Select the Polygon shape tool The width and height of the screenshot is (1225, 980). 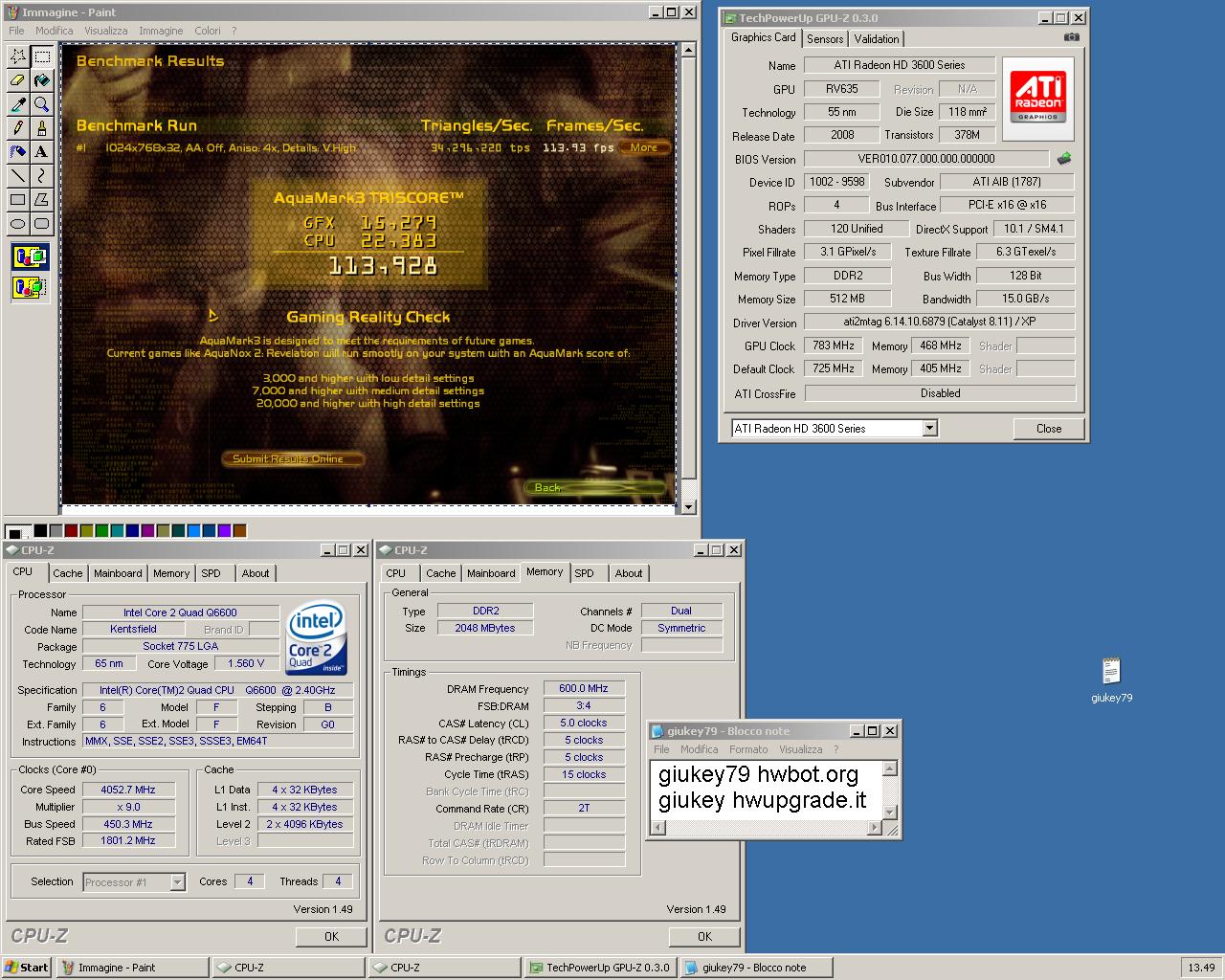(x=42, y=200)
